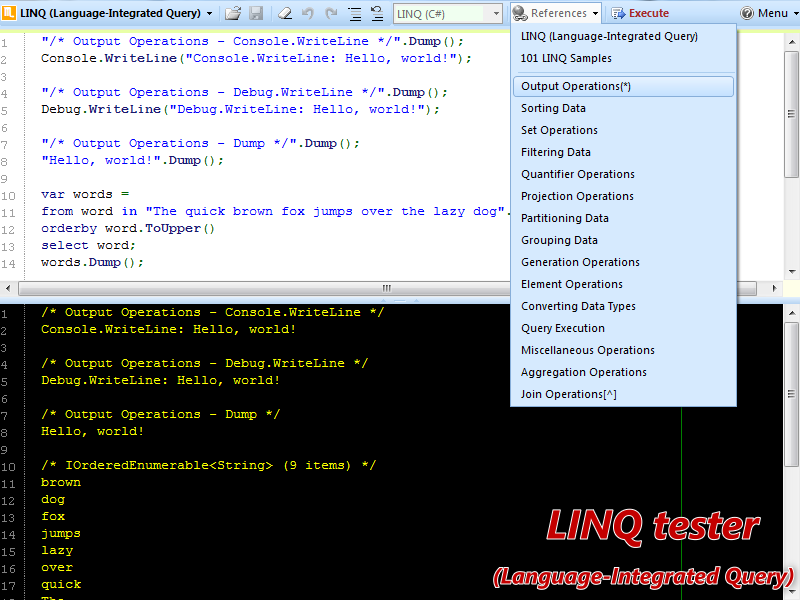The image size is (800, 600).
Task: Choose Set Operations sample
Action: click(x=623, y=130)
